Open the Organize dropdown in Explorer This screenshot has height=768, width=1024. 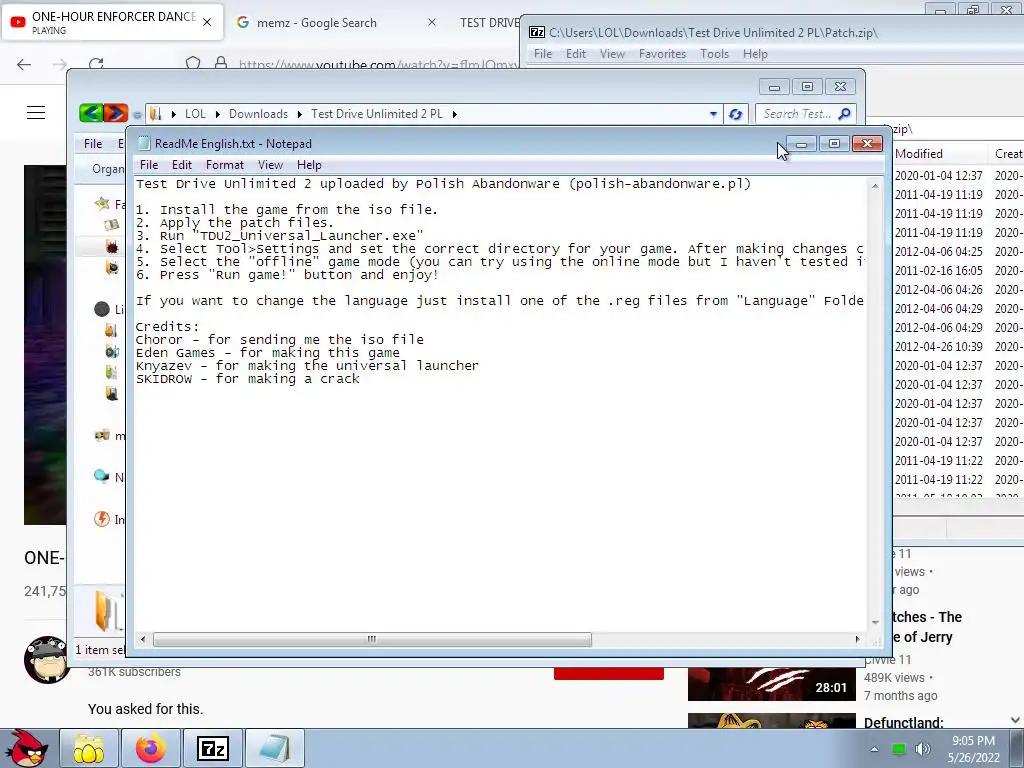[108, 169]
